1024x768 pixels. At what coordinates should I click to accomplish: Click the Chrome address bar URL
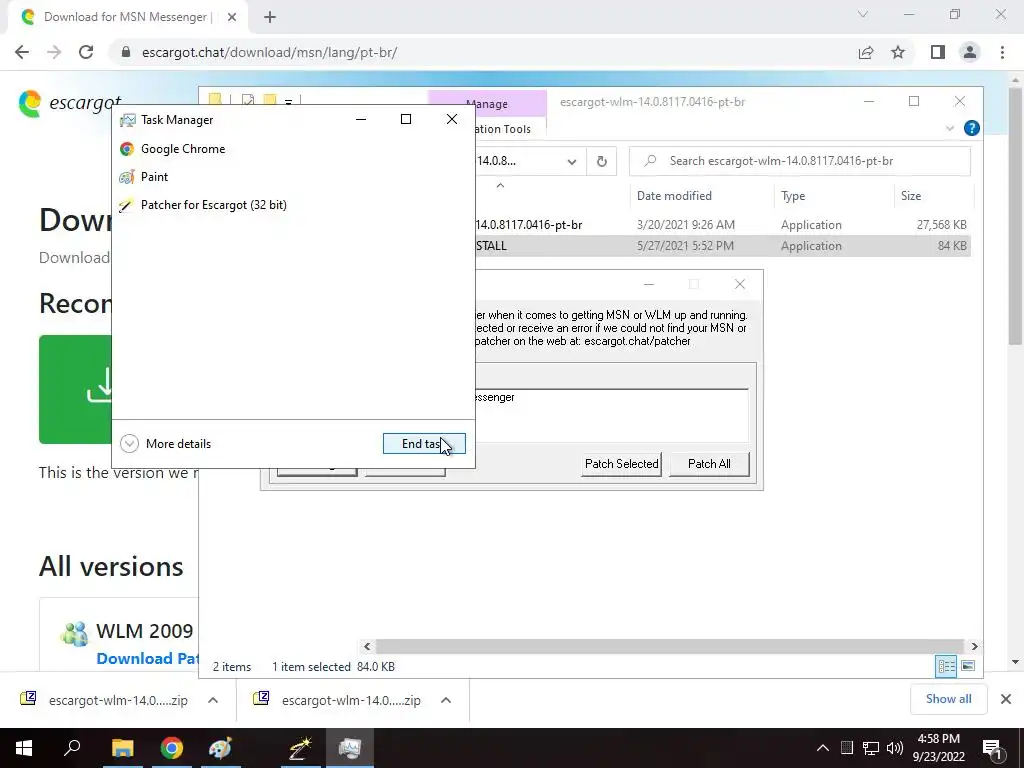[269, 52]
